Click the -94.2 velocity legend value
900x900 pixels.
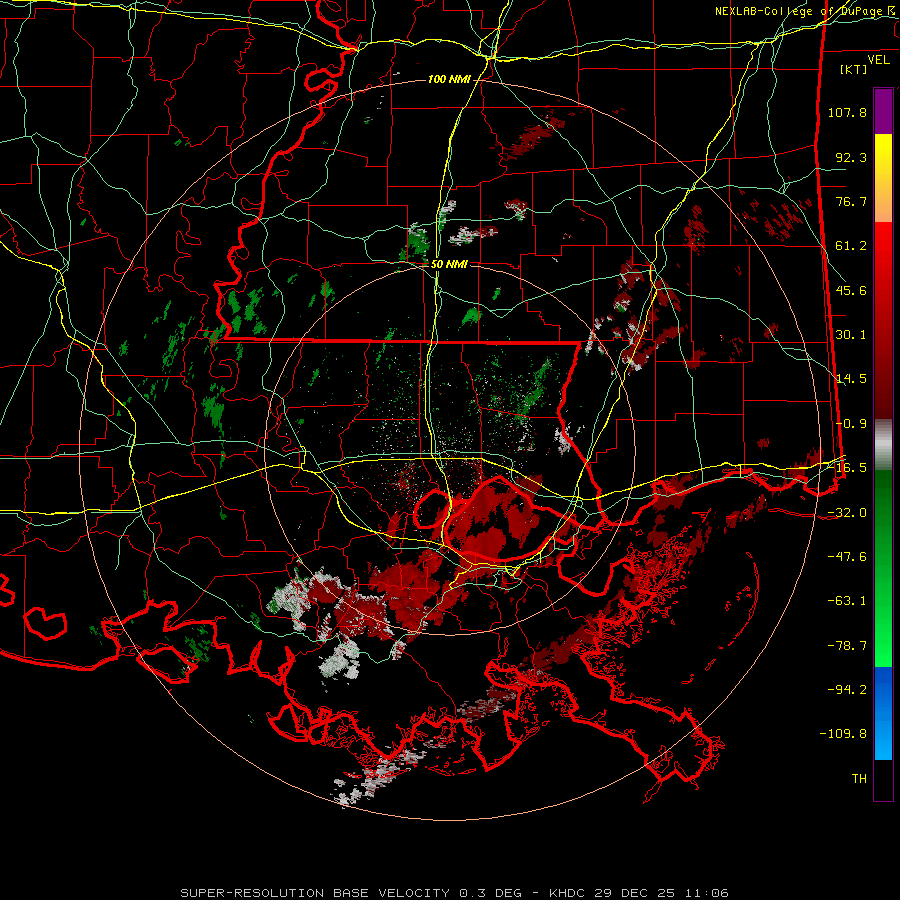(847, 690)
